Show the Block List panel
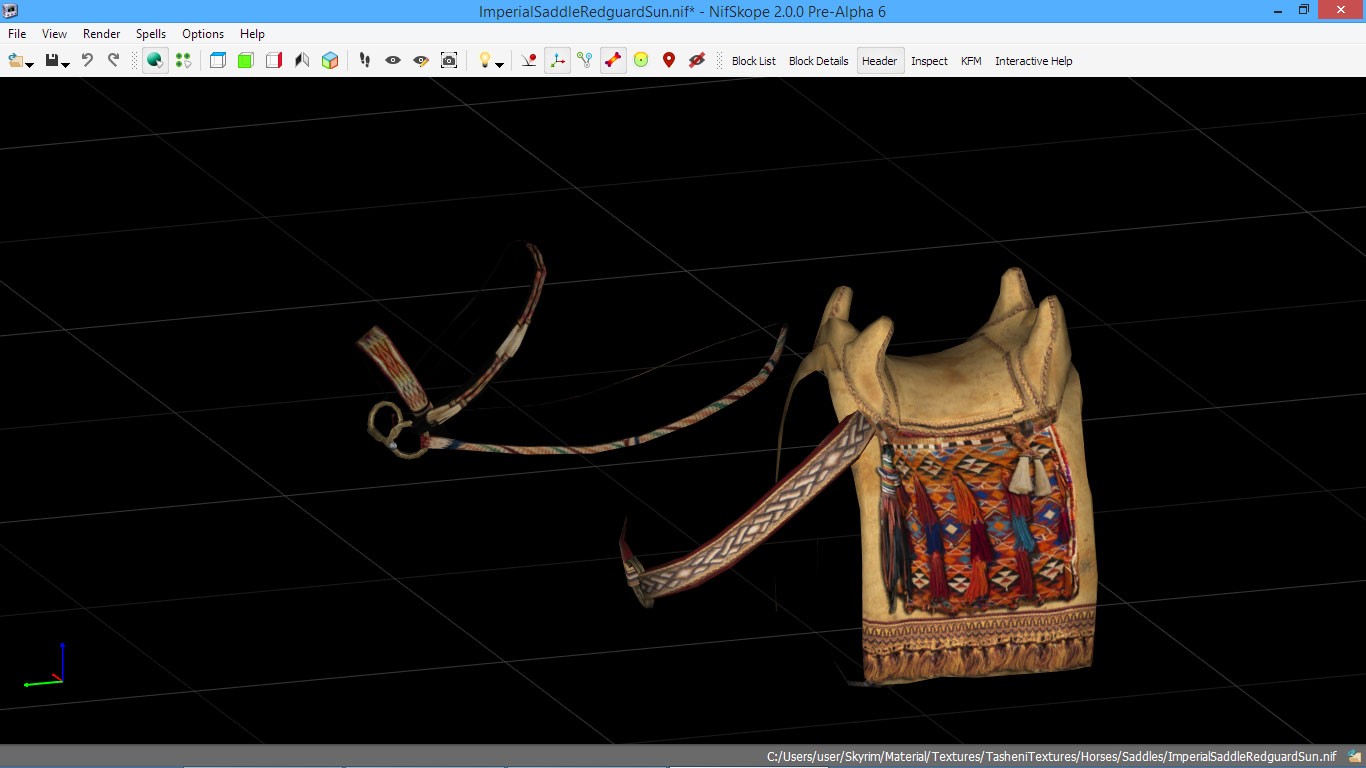The width and height of the screenshot is (1366, 768). [x=753, y=61]
